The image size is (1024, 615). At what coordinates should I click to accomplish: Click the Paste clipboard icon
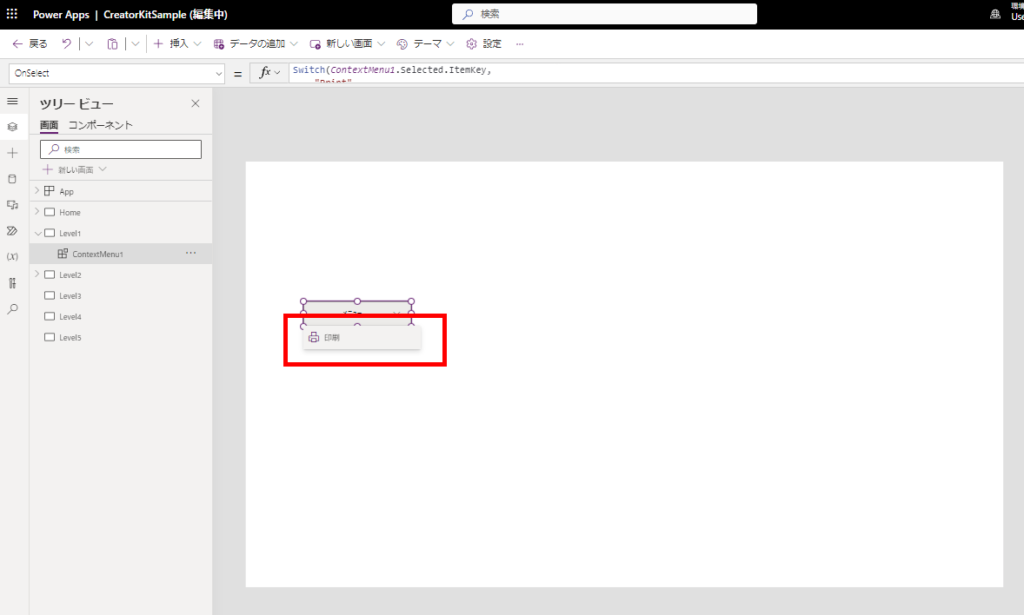pos(112,44)
